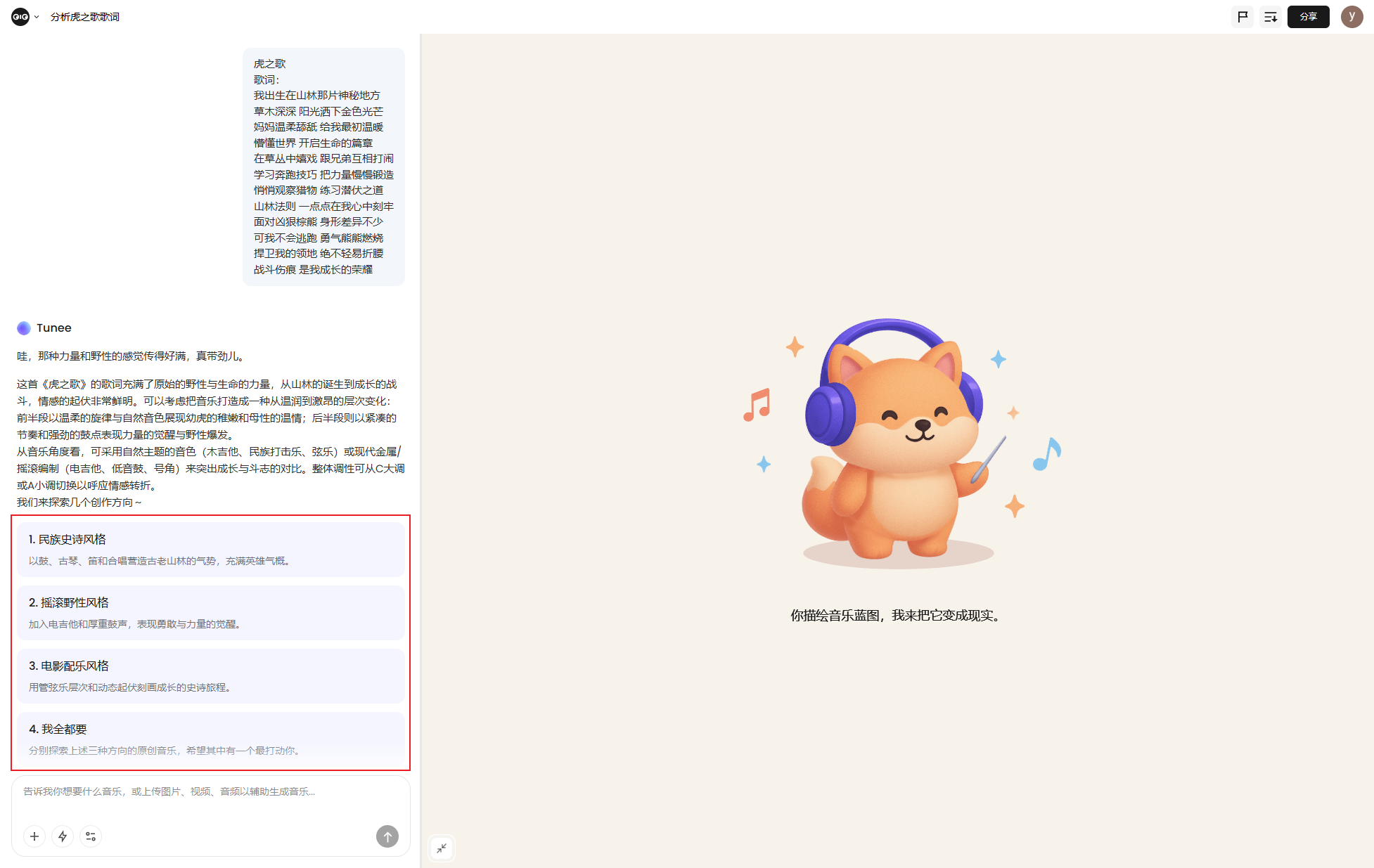Viewport: 1374px width, 868px height.
Task: Select option 1 民族史诗风格
Action: point(211,549)
